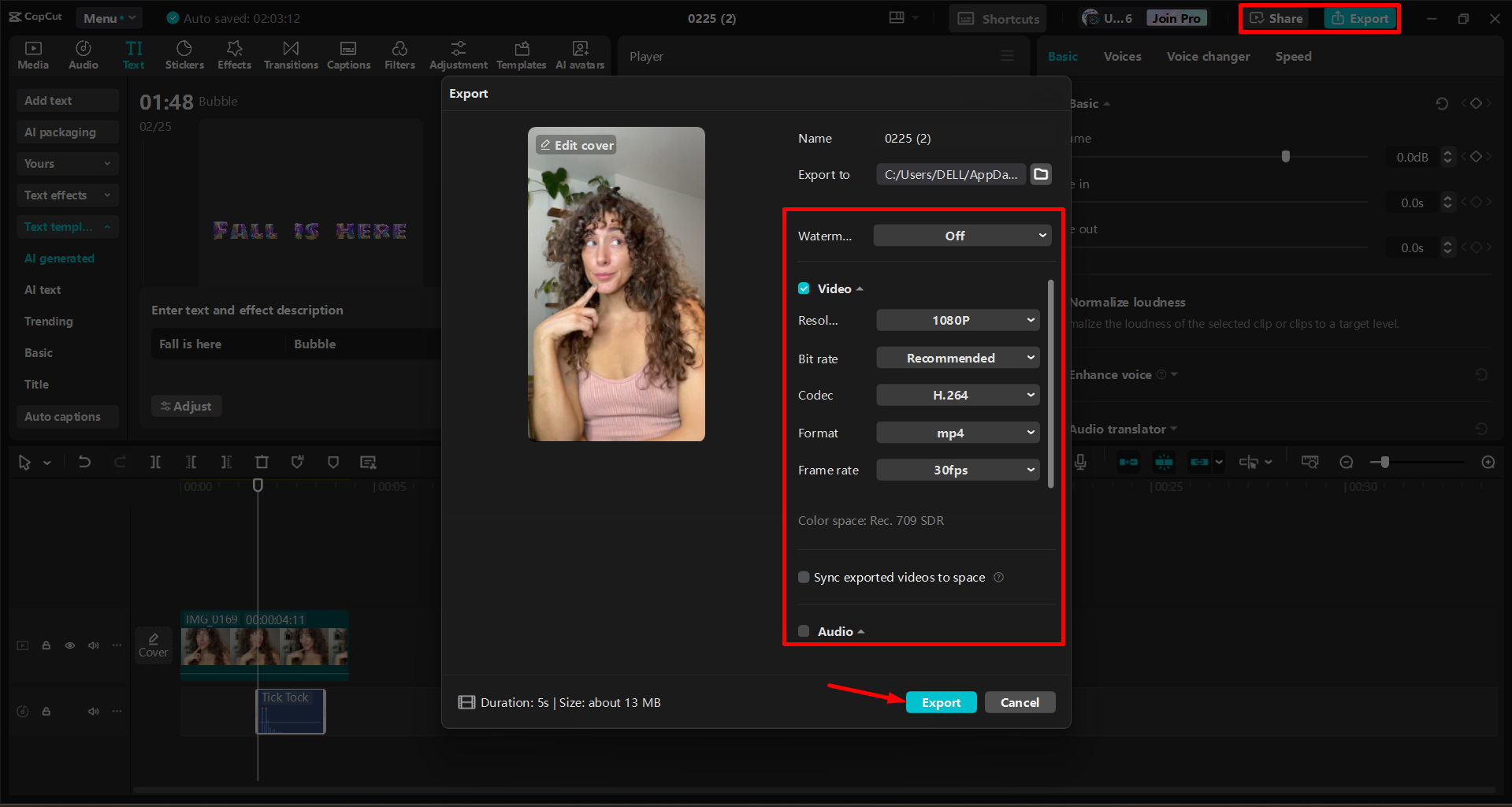1512x807 pixels.
Task: Open the Format dropdown showing mp4
Action: pyautogui.click(x=957, y=432)
